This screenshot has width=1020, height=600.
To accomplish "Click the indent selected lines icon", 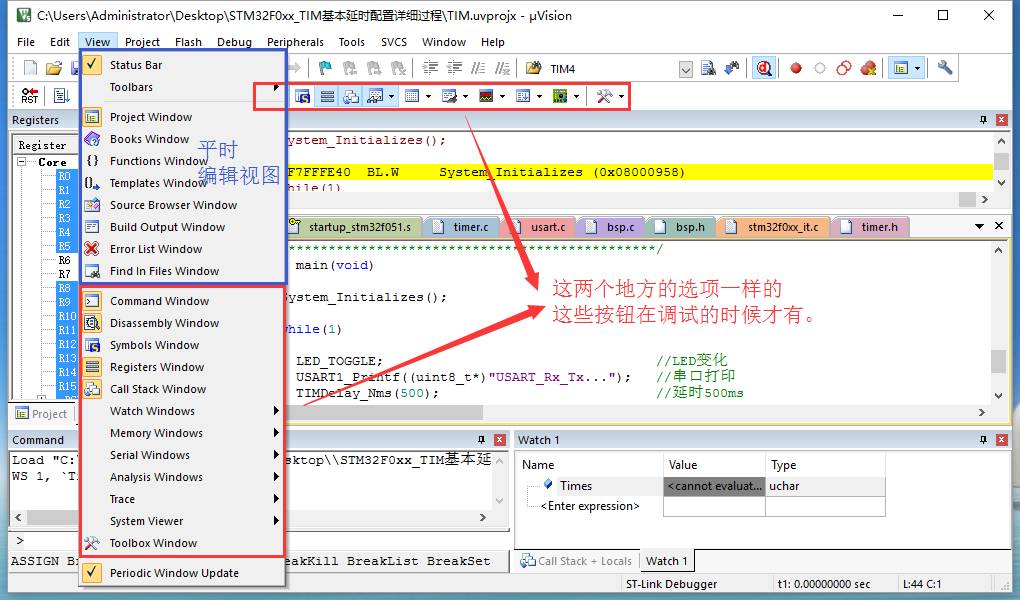I will coord(430,68).
